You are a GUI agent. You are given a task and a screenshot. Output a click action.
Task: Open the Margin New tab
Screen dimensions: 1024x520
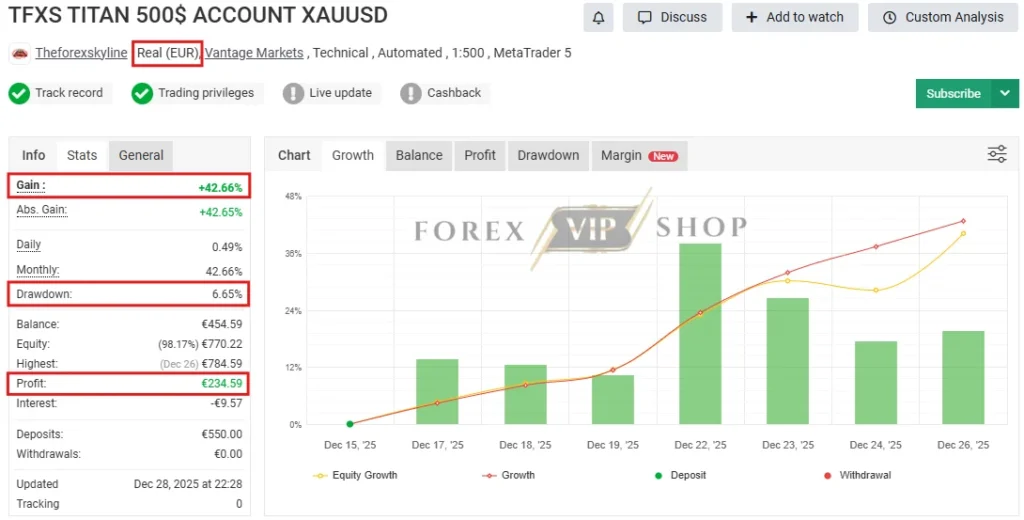639,155
